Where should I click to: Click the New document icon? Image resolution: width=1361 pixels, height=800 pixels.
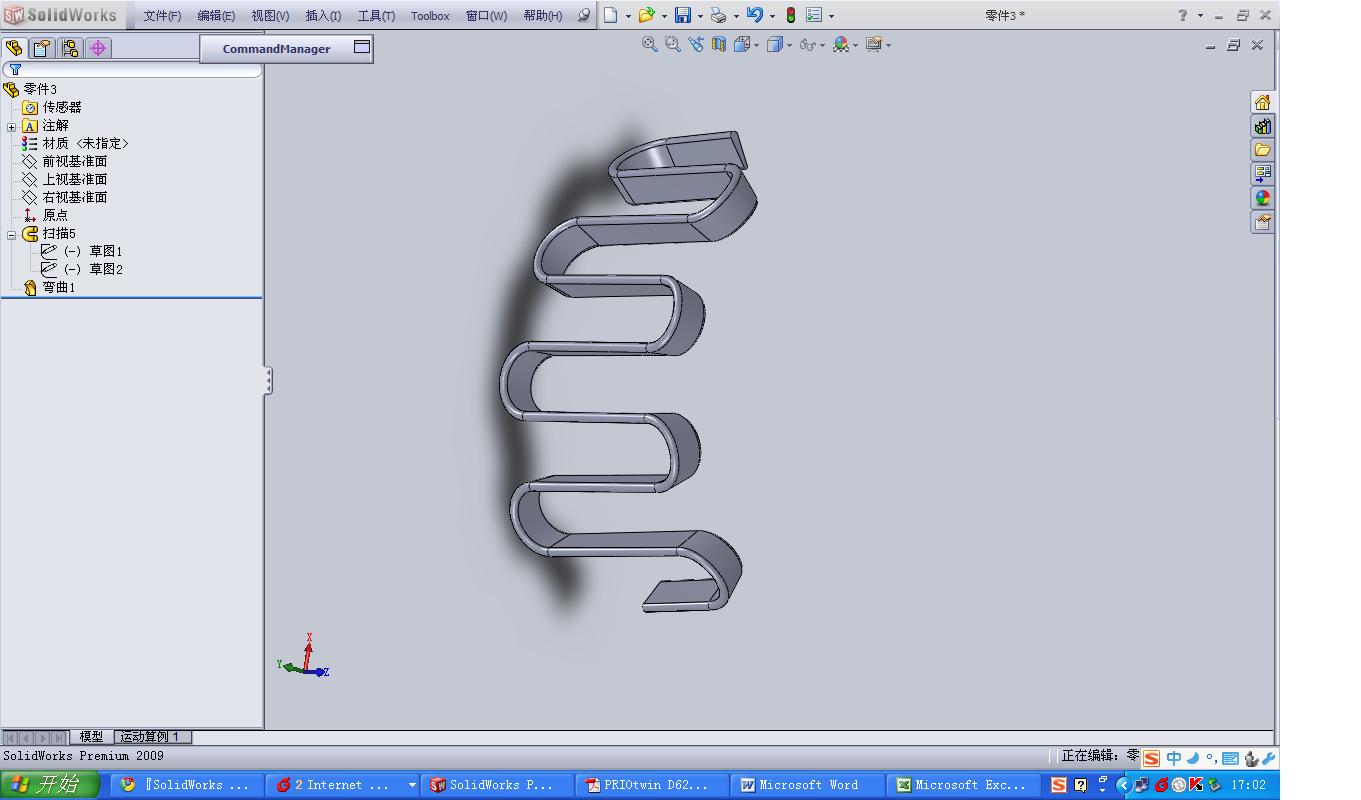click(610, 15)
